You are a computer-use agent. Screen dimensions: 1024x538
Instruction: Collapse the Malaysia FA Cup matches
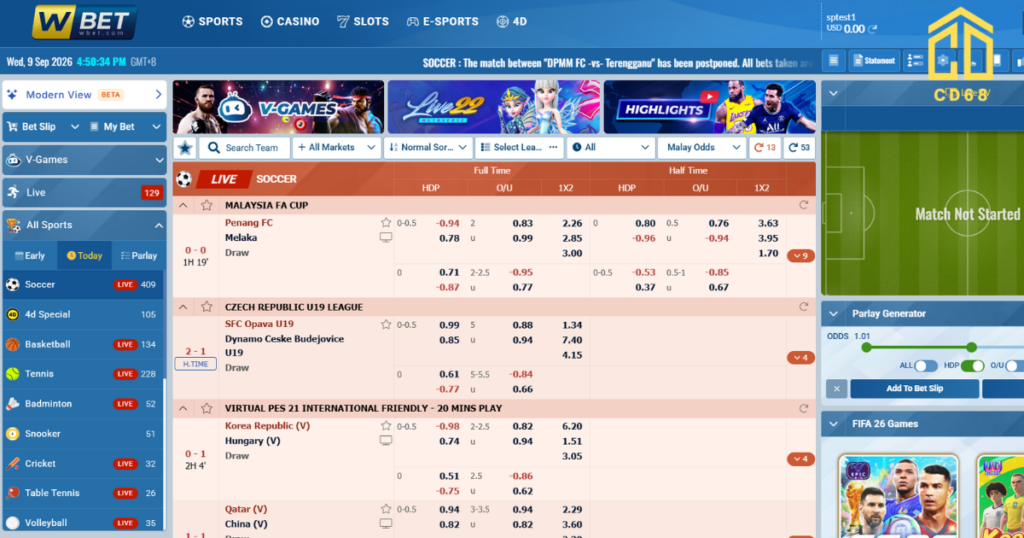[x=184, y=205]
